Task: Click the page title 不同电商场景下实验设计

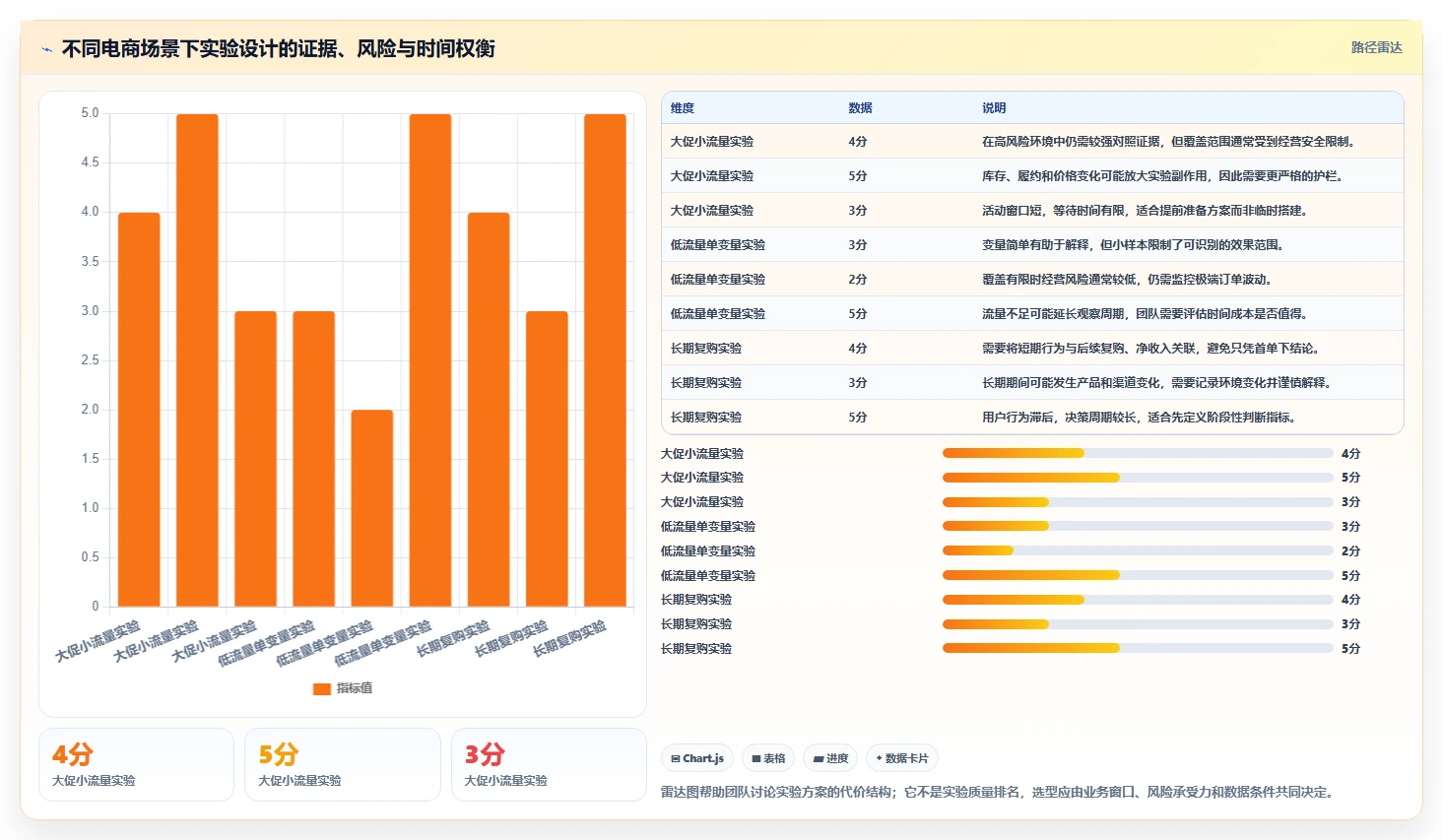Action: pos(279,49)
